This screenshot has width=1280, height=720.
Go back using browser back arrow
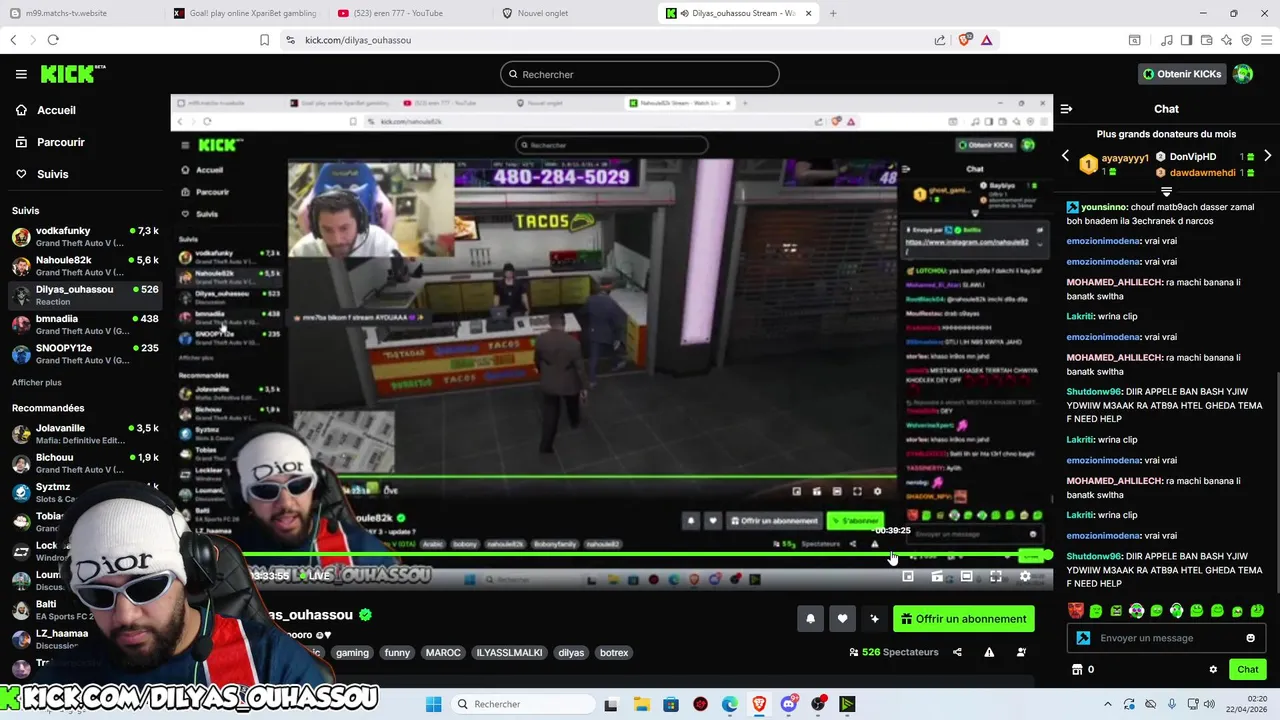click(x=13, y=40)
